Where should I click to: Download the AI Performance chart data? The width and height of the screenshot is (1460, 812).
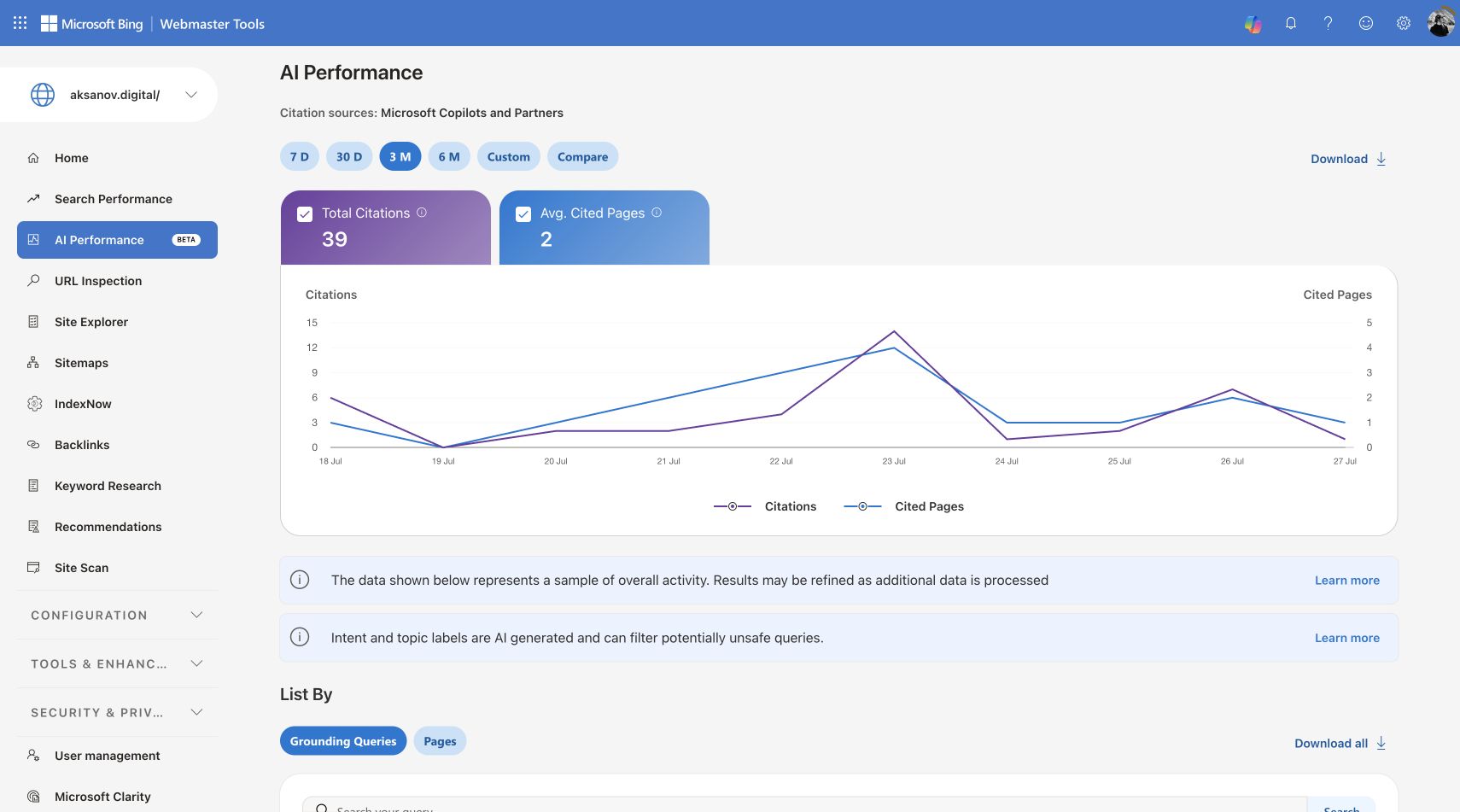click(x=1349, y=159)
